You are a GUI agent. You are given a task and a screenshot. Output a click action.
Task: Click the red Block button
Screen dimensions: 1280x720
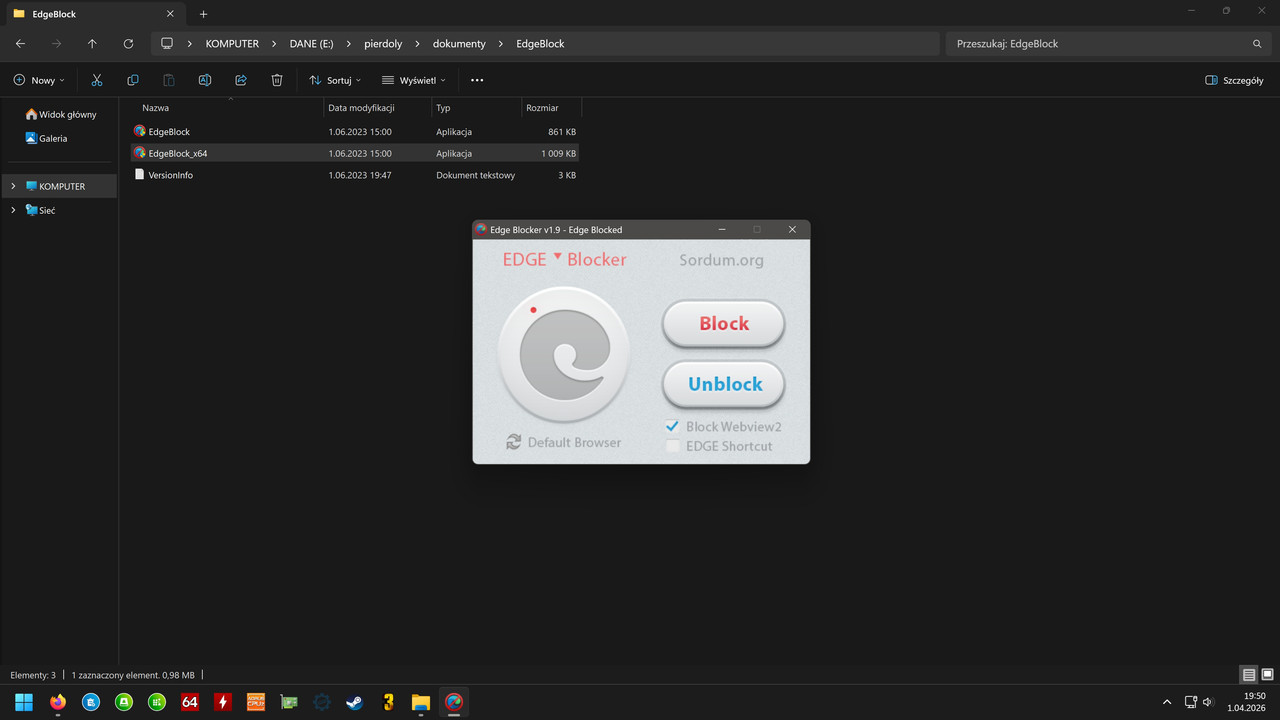(723, 323)
